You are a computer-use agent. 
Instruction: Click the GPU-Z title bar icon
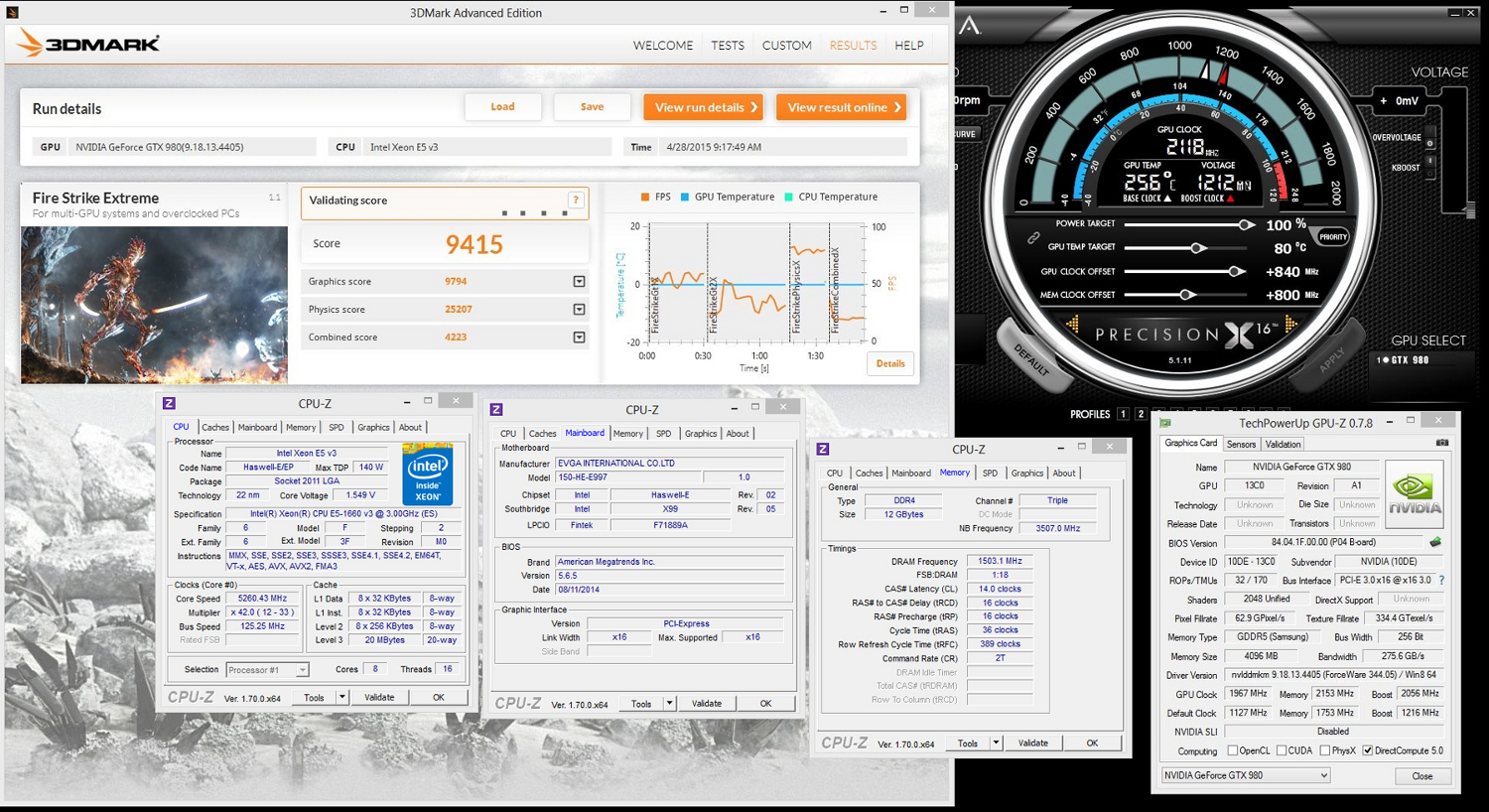pyautogui.click(x=1165, y=423)
